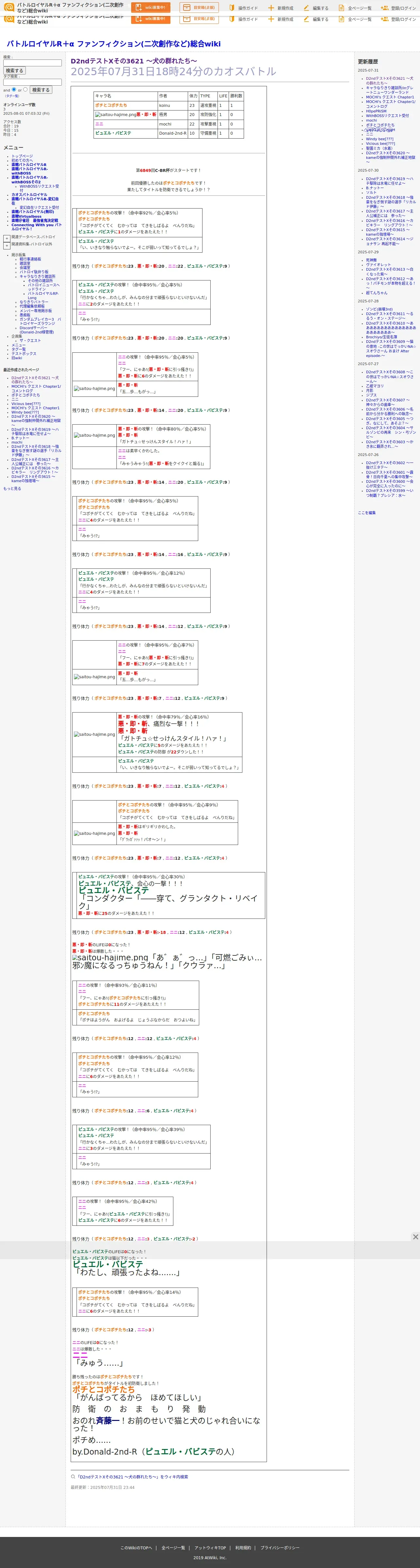Open このWikiのTOPへ in the footer
420x1568 pixels.
136,1548
